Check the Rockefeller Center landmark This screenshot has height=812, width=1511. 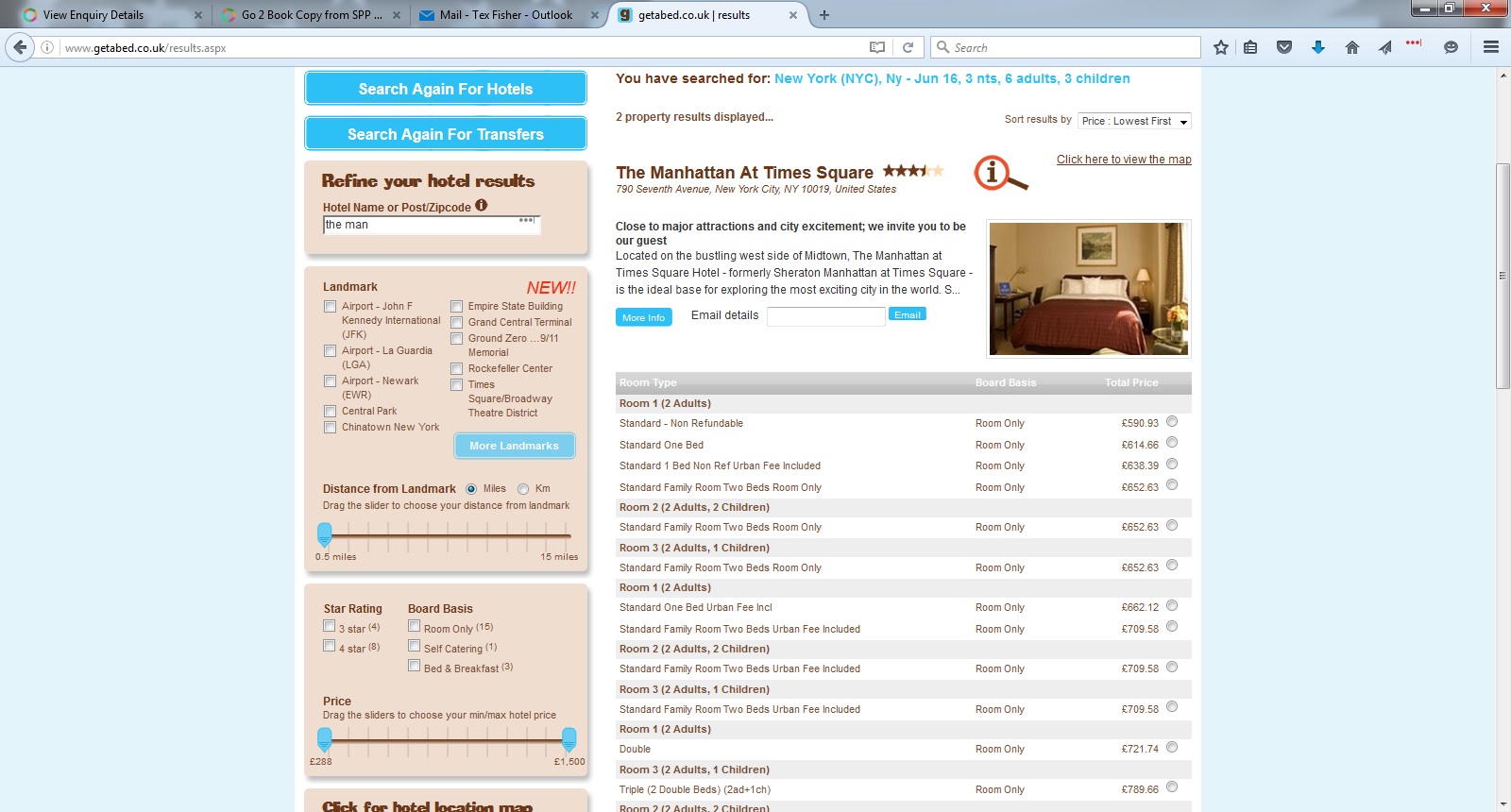tap(456, 368)
